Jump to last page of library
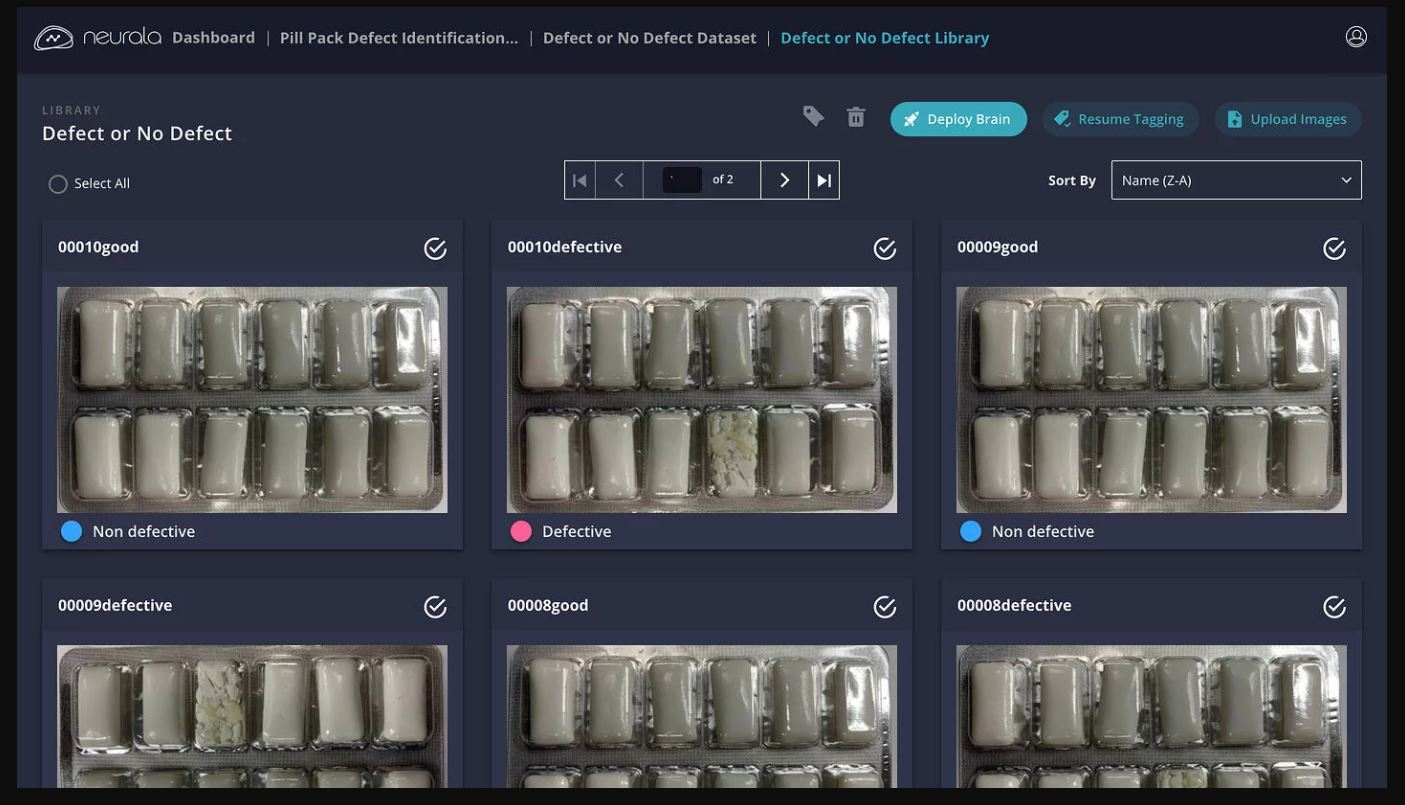Viewport: 1405px width, 805px height. (824, 180)
